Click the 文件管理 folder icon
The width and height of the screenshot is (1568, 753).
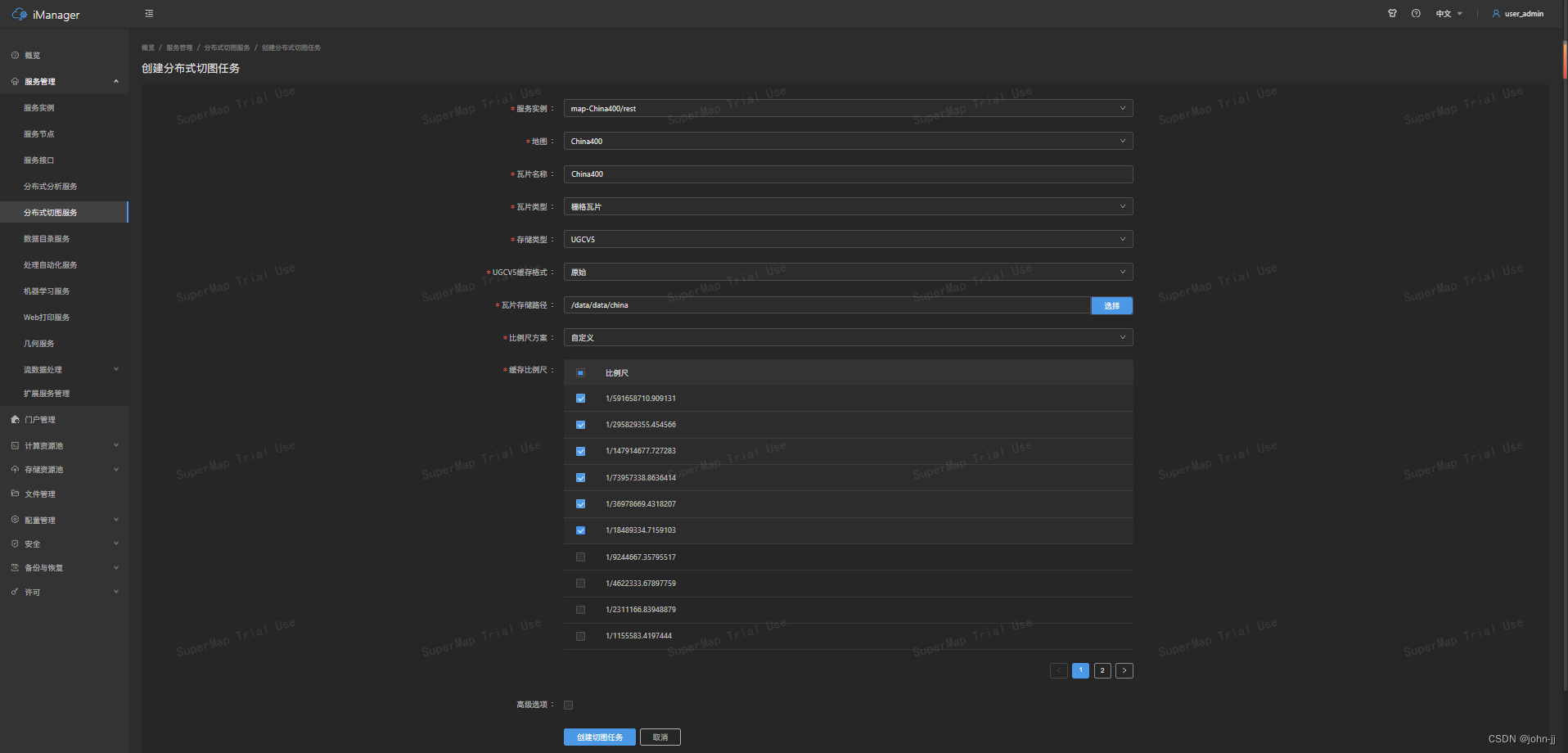(15, 494)
